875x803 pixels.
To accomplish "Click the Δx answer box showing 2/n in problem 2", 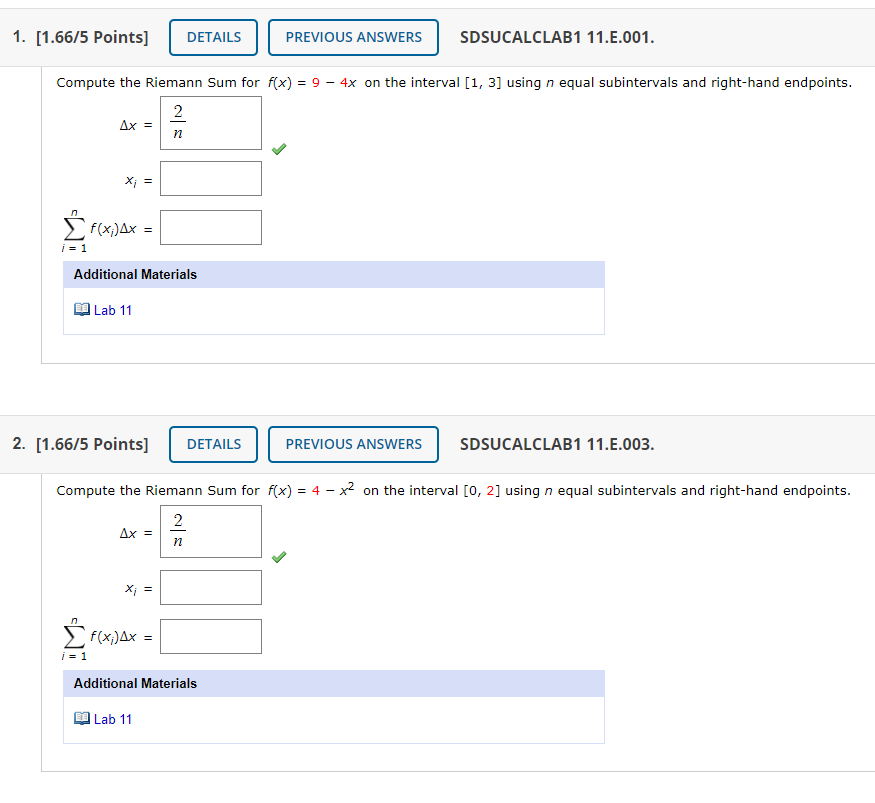I will pos(210,531).
